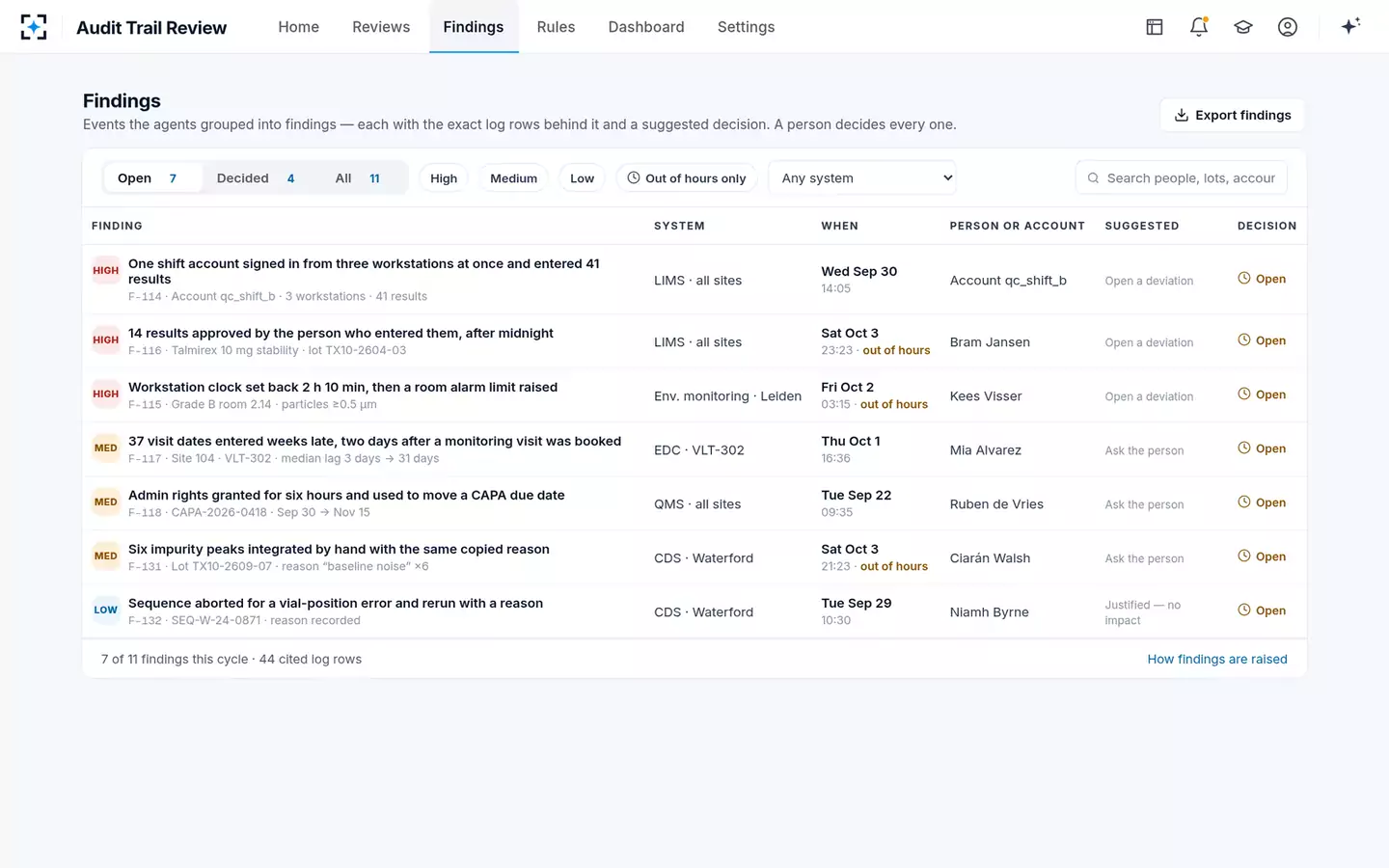The image size is (1389, 868).
Task: Open finding 'Admin rights granted for six hours'
Action: coord(346,495)
